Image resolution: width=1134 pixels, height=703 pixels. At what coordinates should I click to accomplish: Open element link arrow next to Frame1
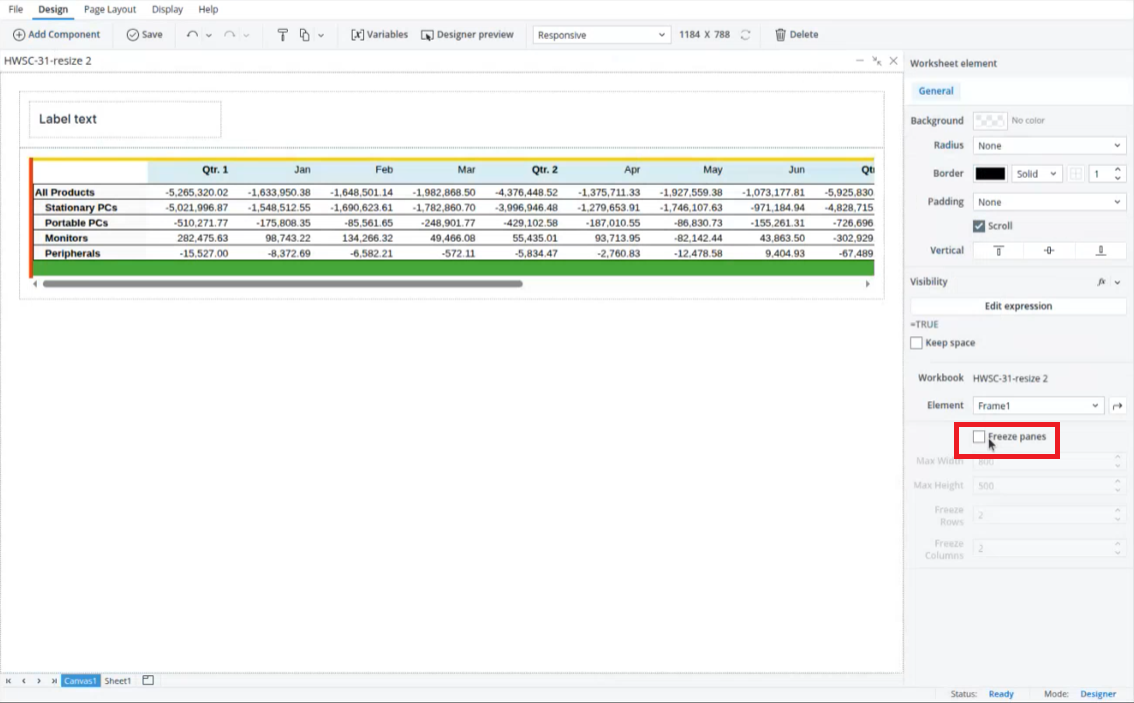click(1118, 406)
